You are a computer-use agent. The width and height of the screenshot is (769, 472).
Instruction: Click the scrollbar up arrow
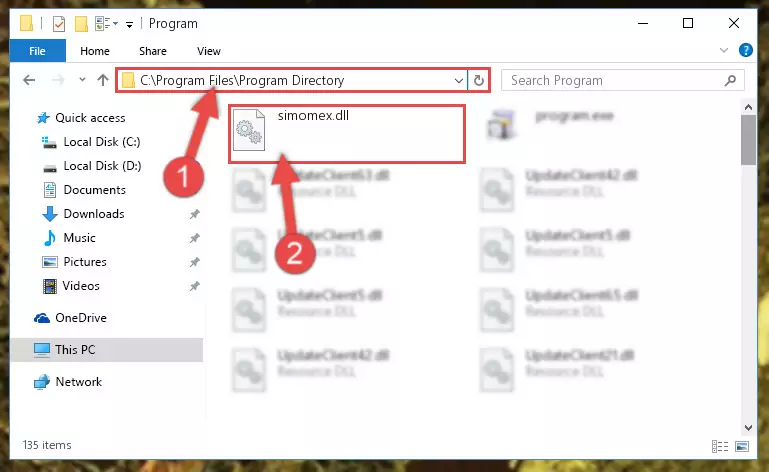(748, 107)
